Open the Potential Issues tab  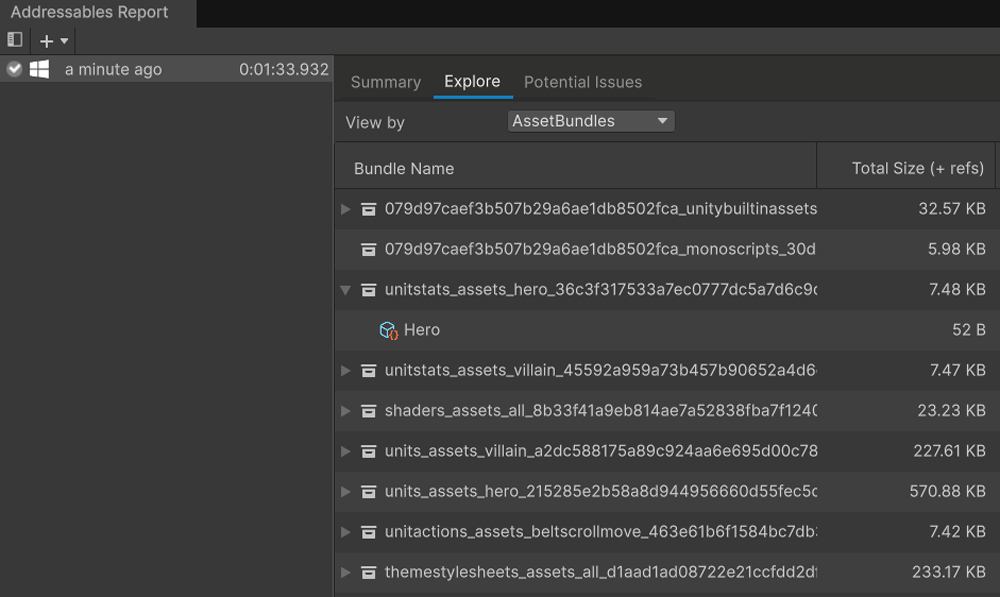point(583,82)
